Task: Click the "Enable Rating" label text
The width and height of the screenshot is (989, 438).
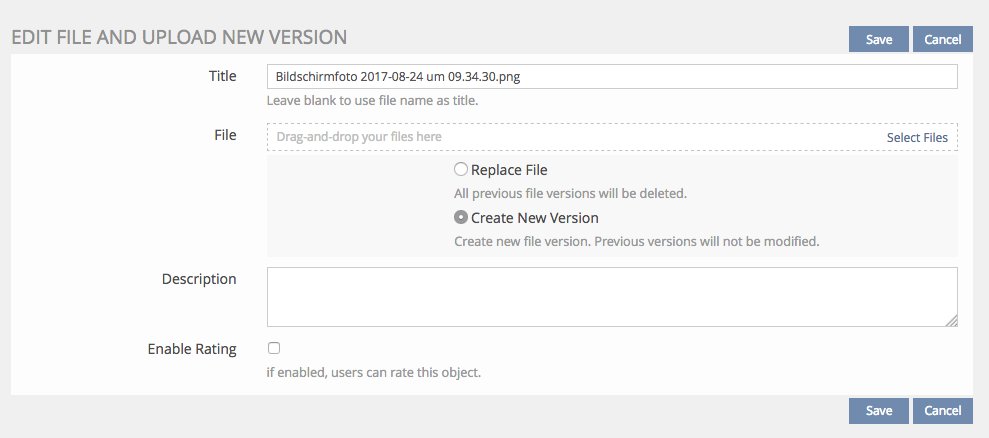Action: tap(192, 349)
